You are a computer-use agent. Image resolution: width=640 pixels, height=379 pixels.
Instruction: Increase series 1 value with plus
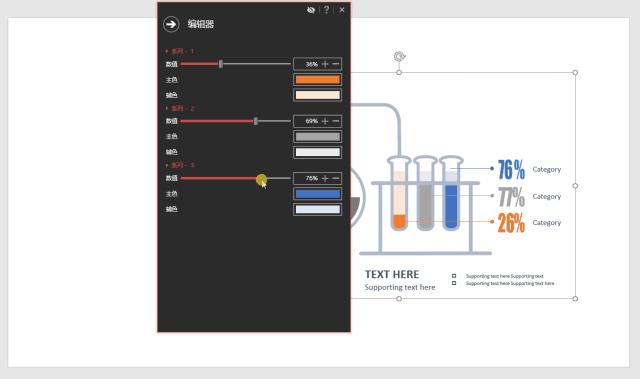click(325, 64)
